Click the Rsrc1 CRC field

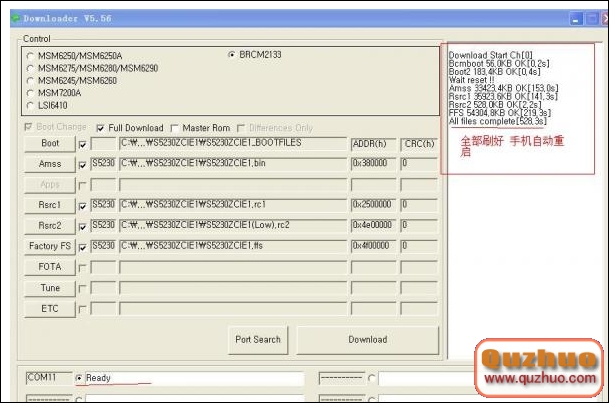[x=419, y=205]
